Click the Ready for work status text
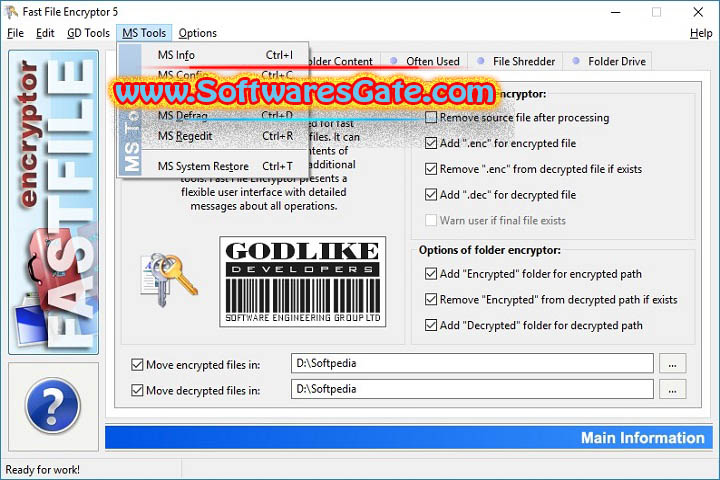 pos(43,469)
